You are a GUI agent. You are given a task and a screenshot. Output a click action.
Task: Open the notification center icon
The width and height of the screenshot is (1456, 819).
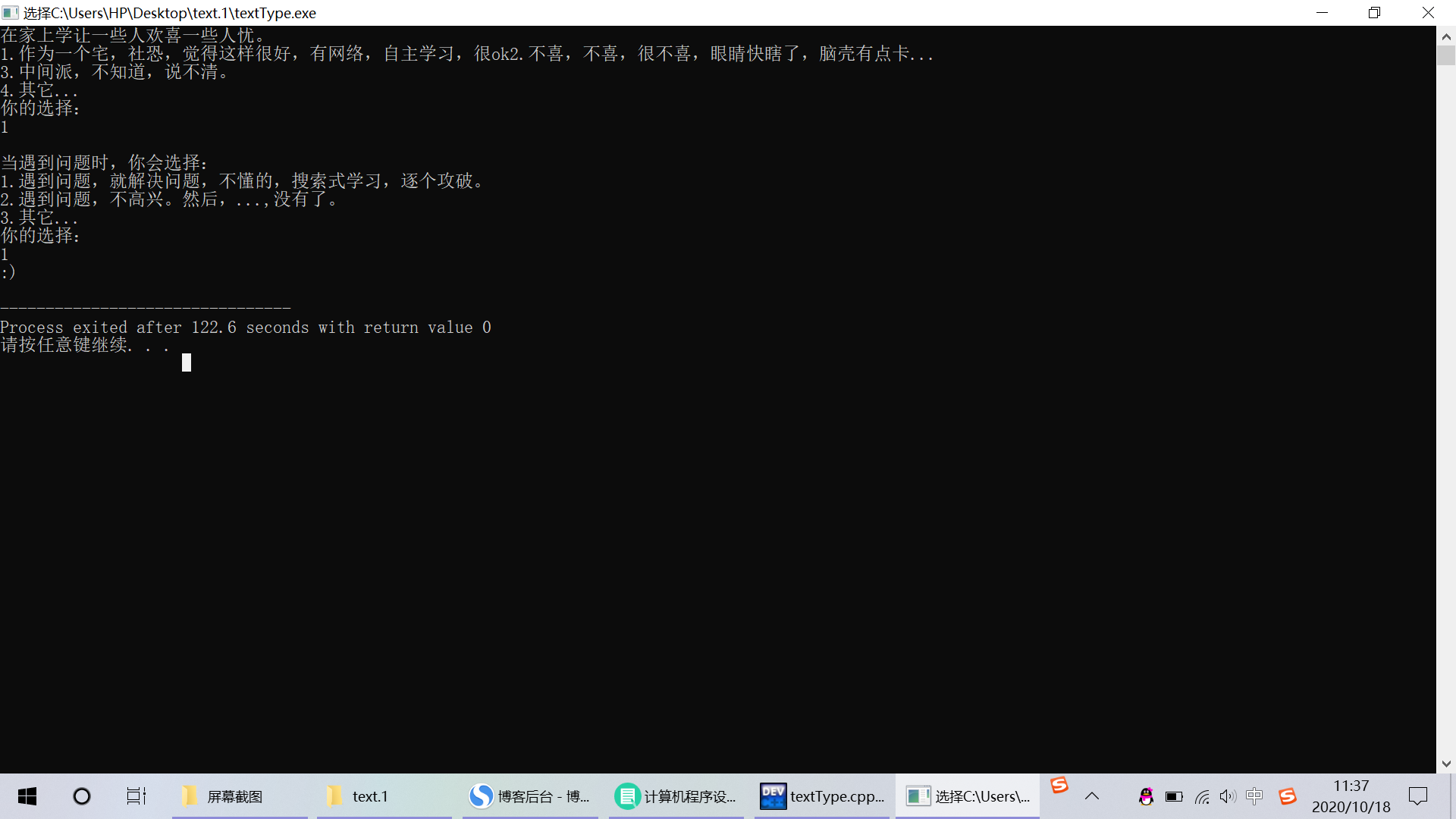pos(1417,796)
